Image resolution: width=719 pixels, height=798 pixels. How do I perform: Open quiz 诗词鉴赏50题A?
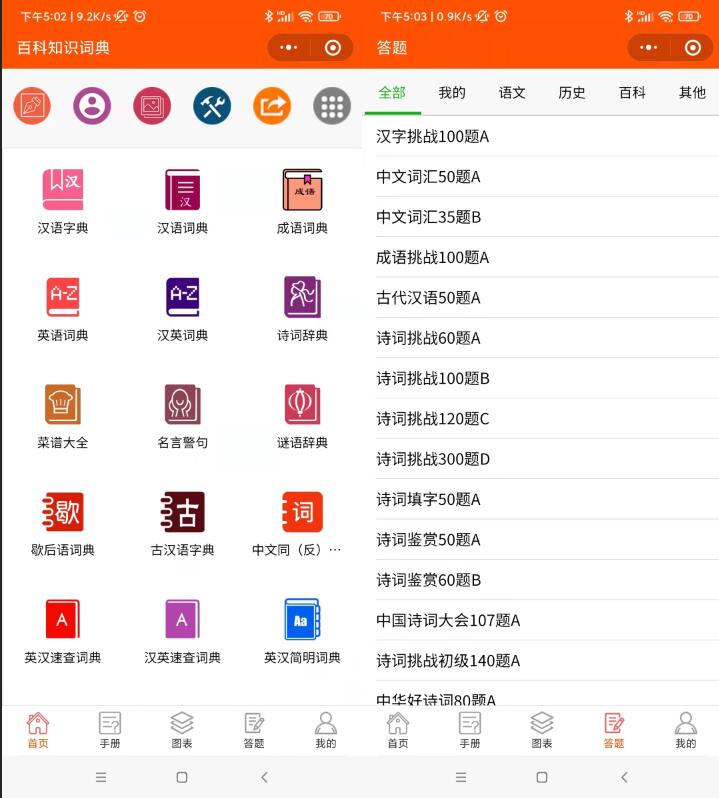click(x=547, y=539)
